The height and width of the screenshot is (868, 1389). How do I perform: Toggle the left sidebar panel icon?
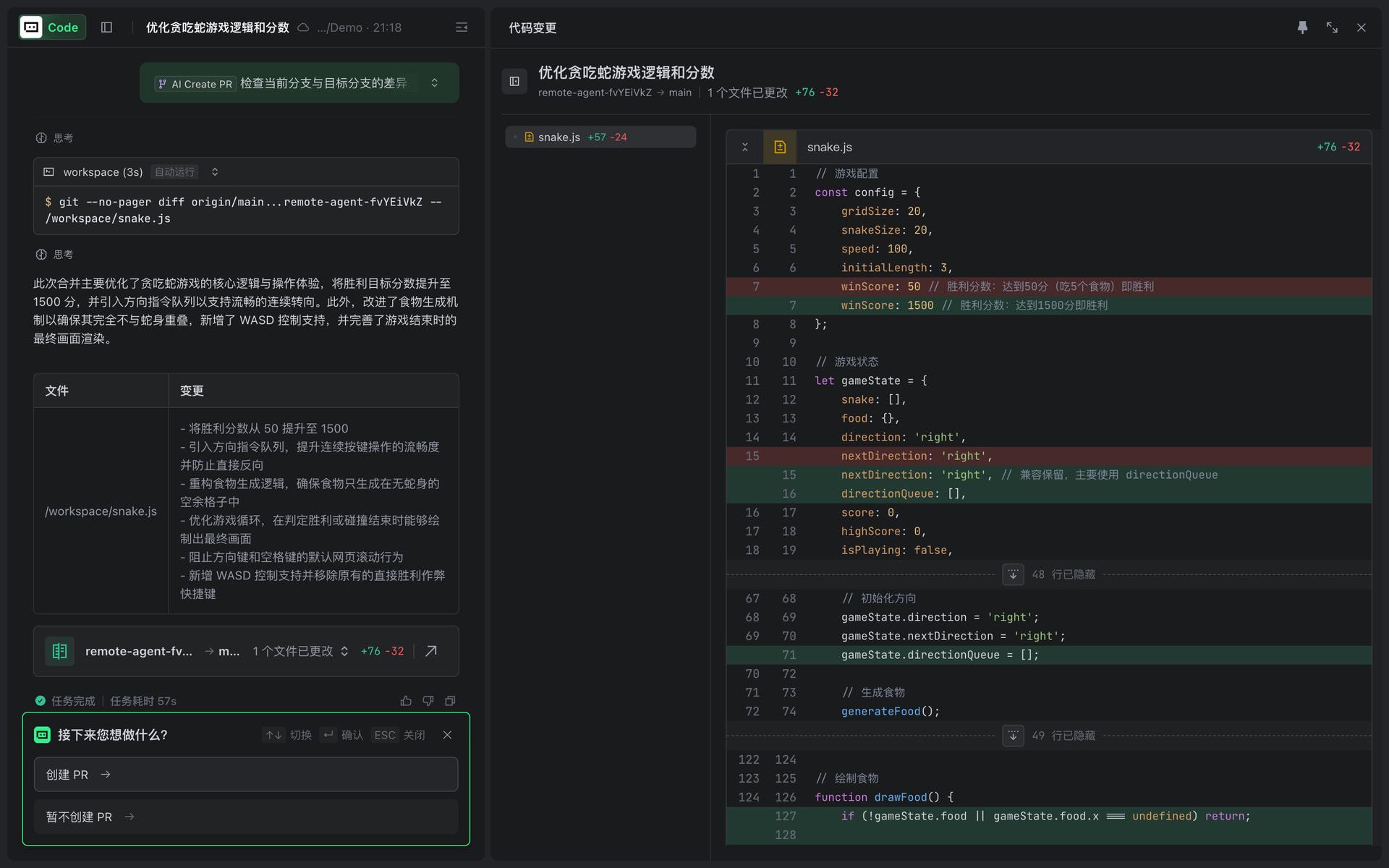coord(106,27)
